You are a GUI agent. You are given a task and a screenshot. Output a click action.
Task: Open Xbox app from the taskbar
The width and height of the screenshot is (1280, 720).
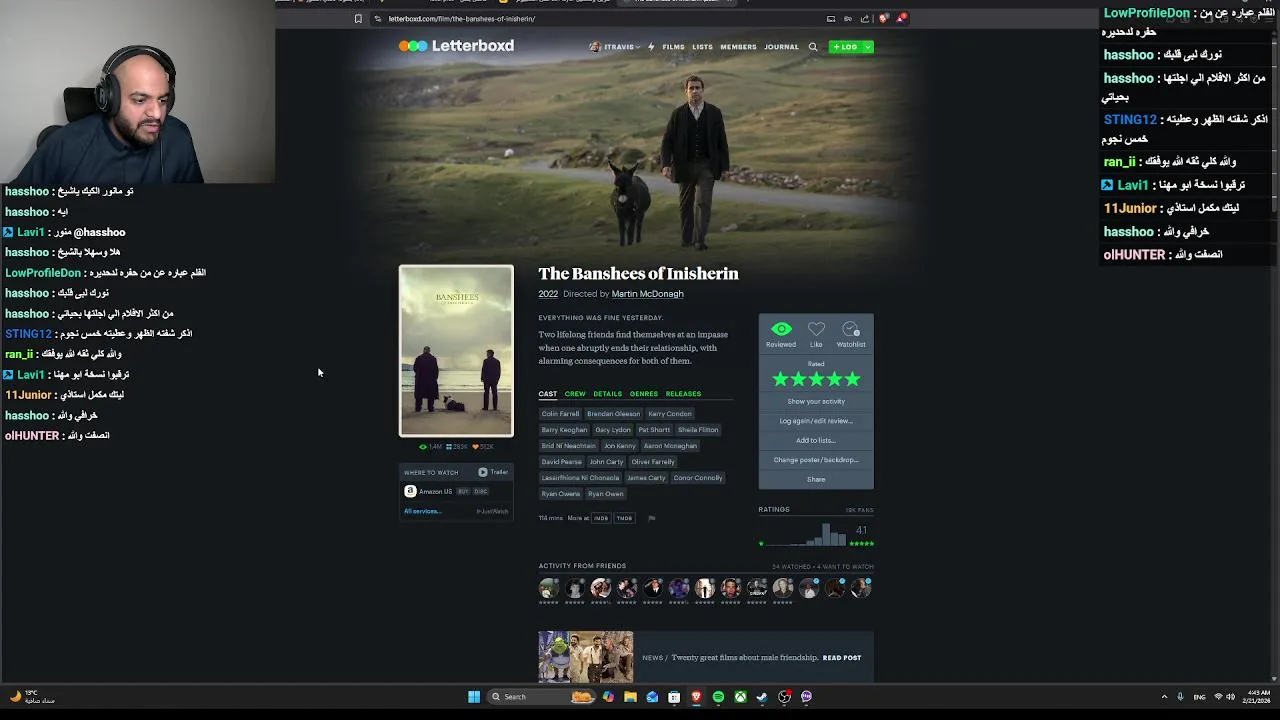coord(740,697)
